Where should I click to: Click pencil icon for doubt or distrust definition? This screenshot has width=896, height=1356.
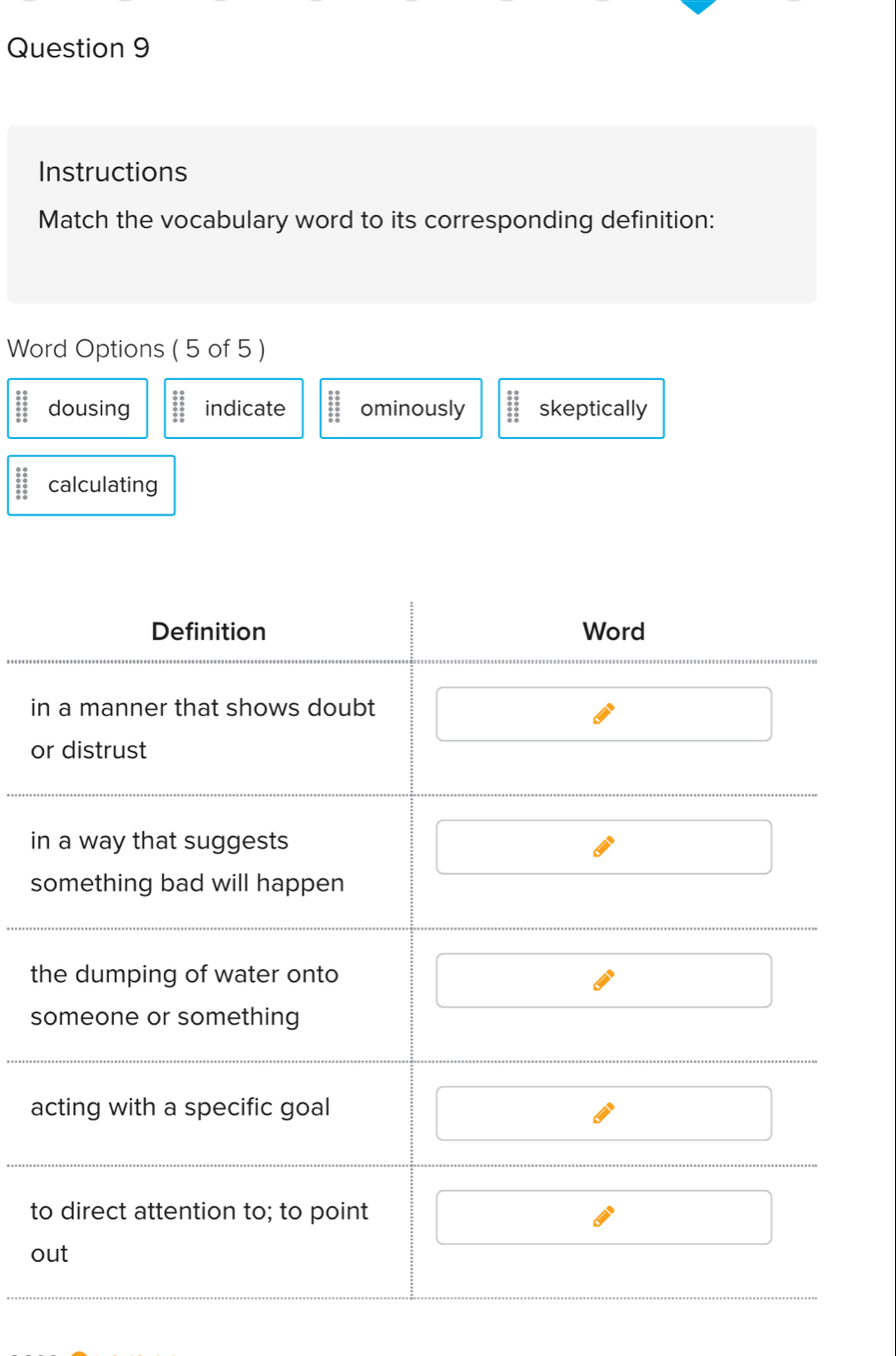604,714
